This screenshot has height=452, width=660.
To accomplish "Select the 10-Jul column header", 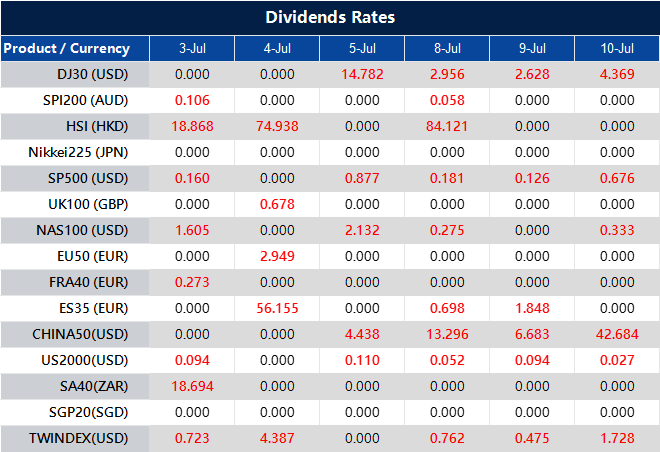I will point(617,48).
